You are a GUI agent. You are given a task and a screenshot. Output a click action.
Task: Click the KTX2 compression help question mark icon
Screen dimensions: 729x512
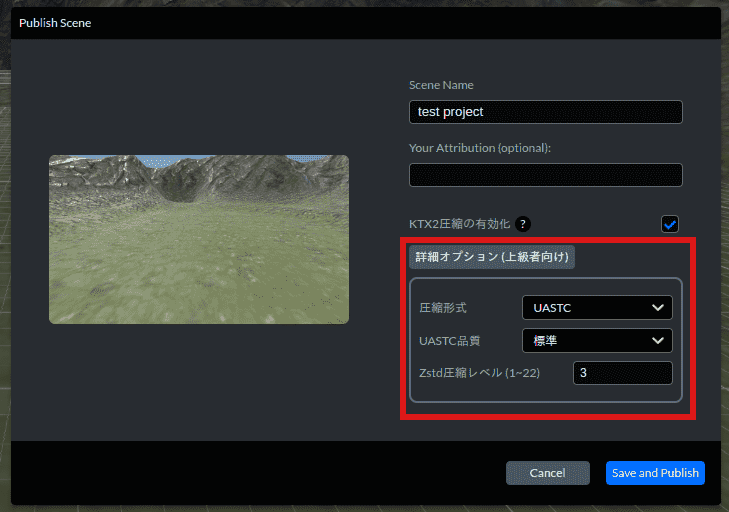pos(523,224)
